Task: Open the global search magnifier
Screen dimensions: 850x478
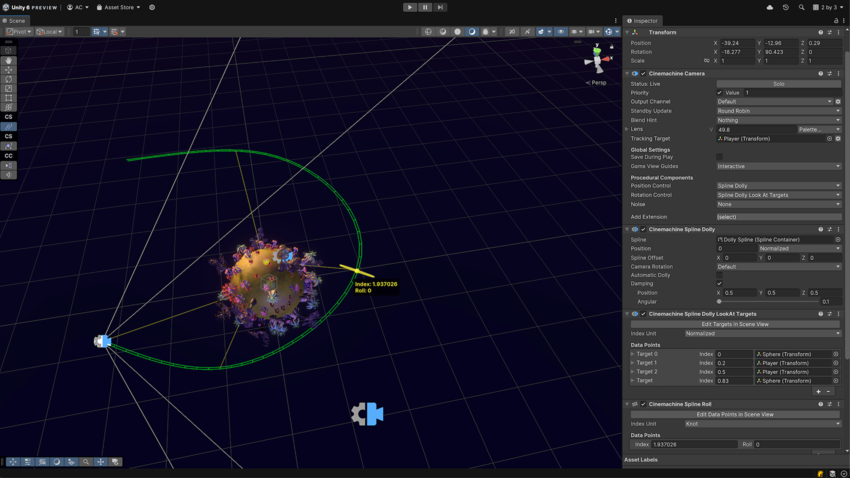Action: pos(801,7)
